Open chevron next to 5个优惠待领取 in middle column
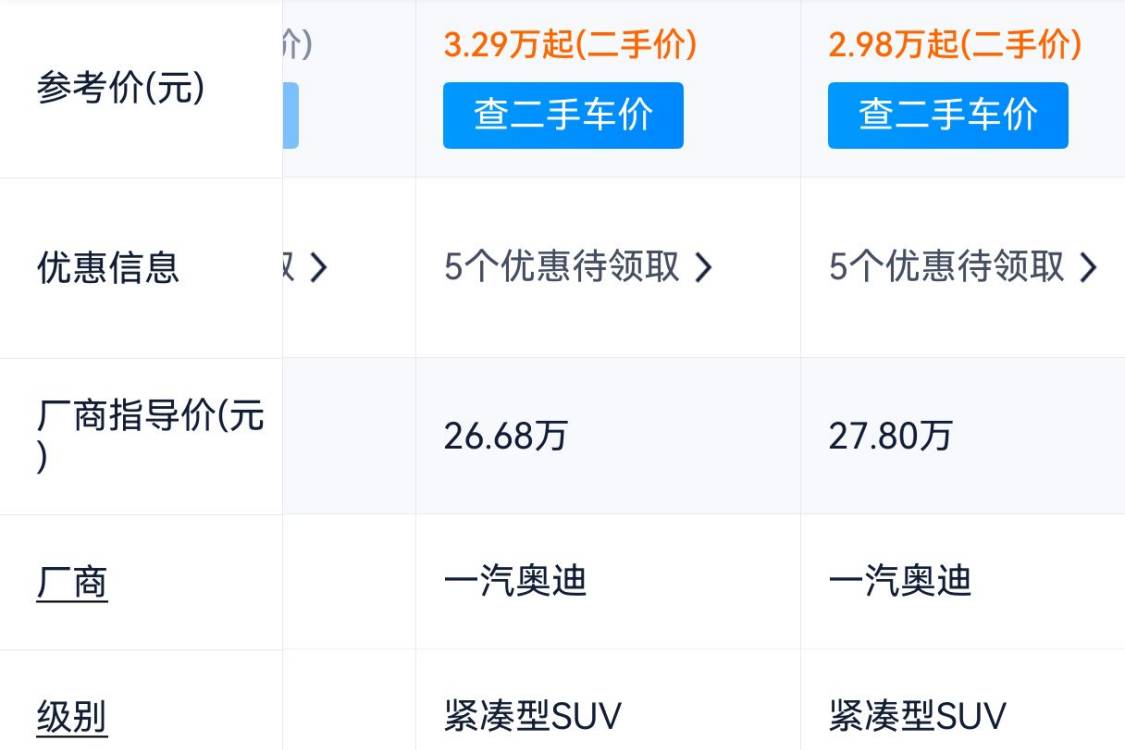Screen dimensions: 1125x750 [703, 268]
